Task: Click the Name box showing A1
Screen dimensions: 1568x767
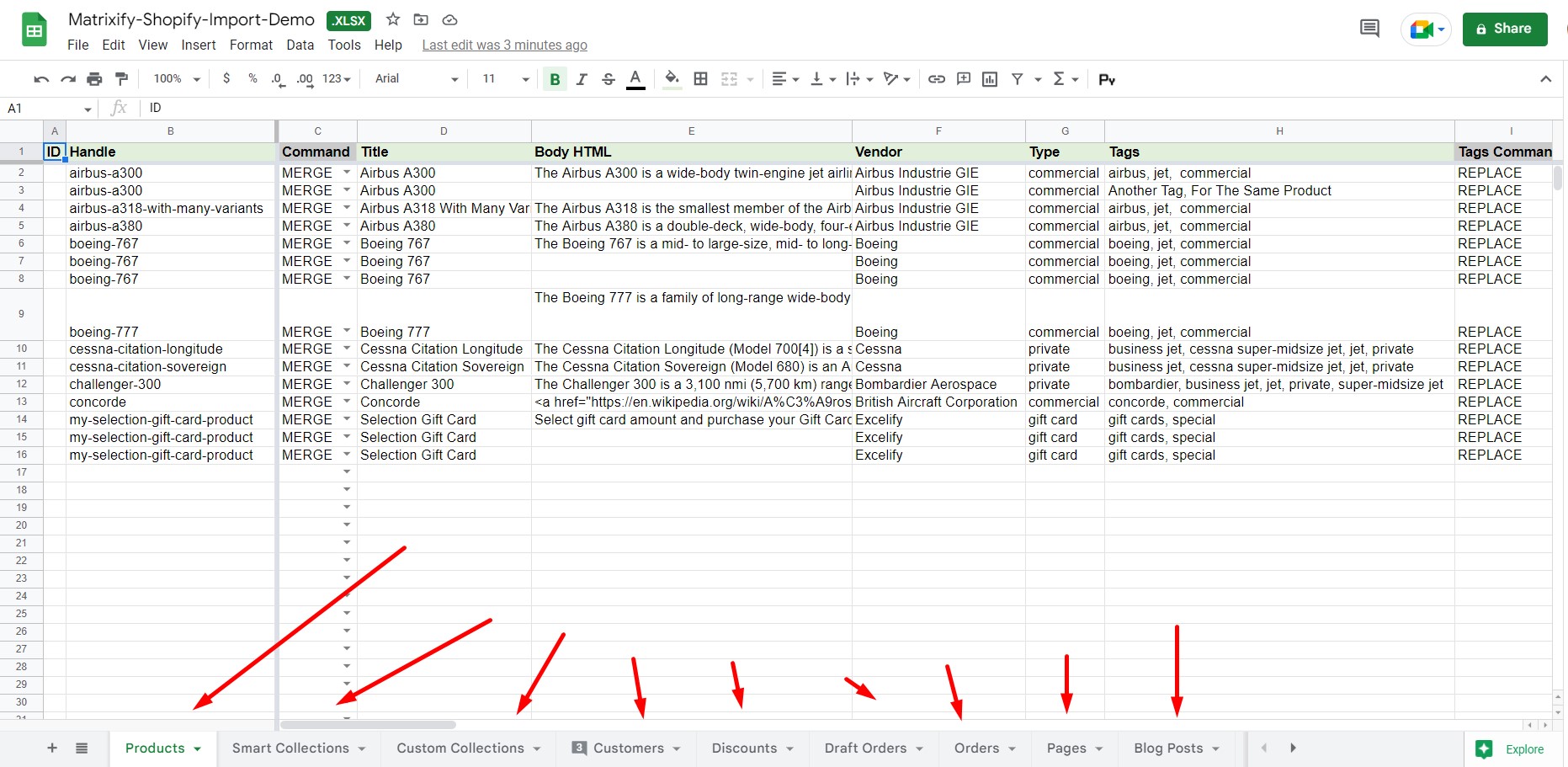Action: pyautogui.click(x=48, y=109)
